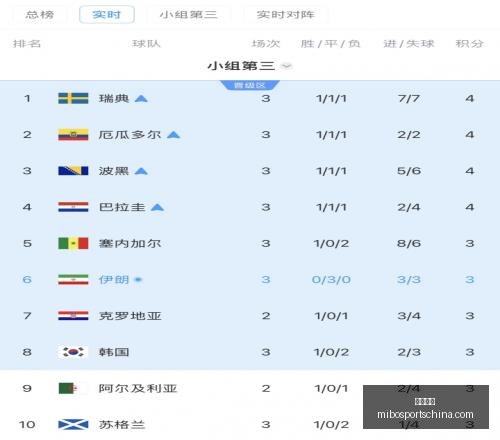Viewport: 500px width, 440px height.
Task: Click the dot indicator beside 伊朗
Action: (138, 280)
